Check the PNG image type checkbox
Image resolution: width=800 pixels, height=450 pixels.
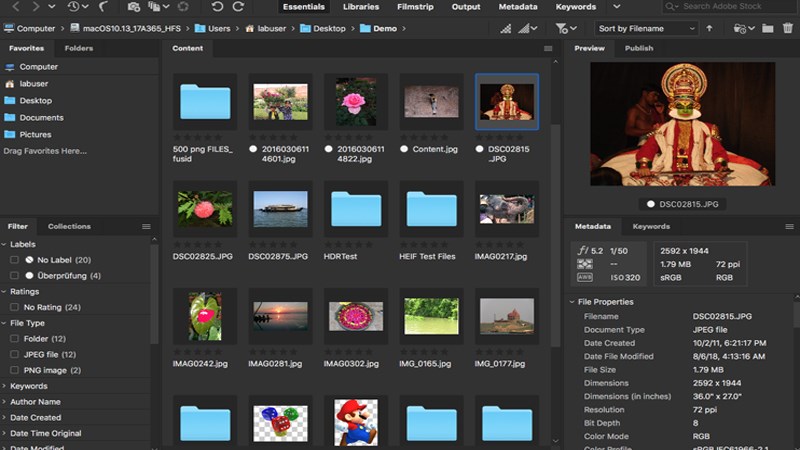pyautogui.click(x=14, y=370)
